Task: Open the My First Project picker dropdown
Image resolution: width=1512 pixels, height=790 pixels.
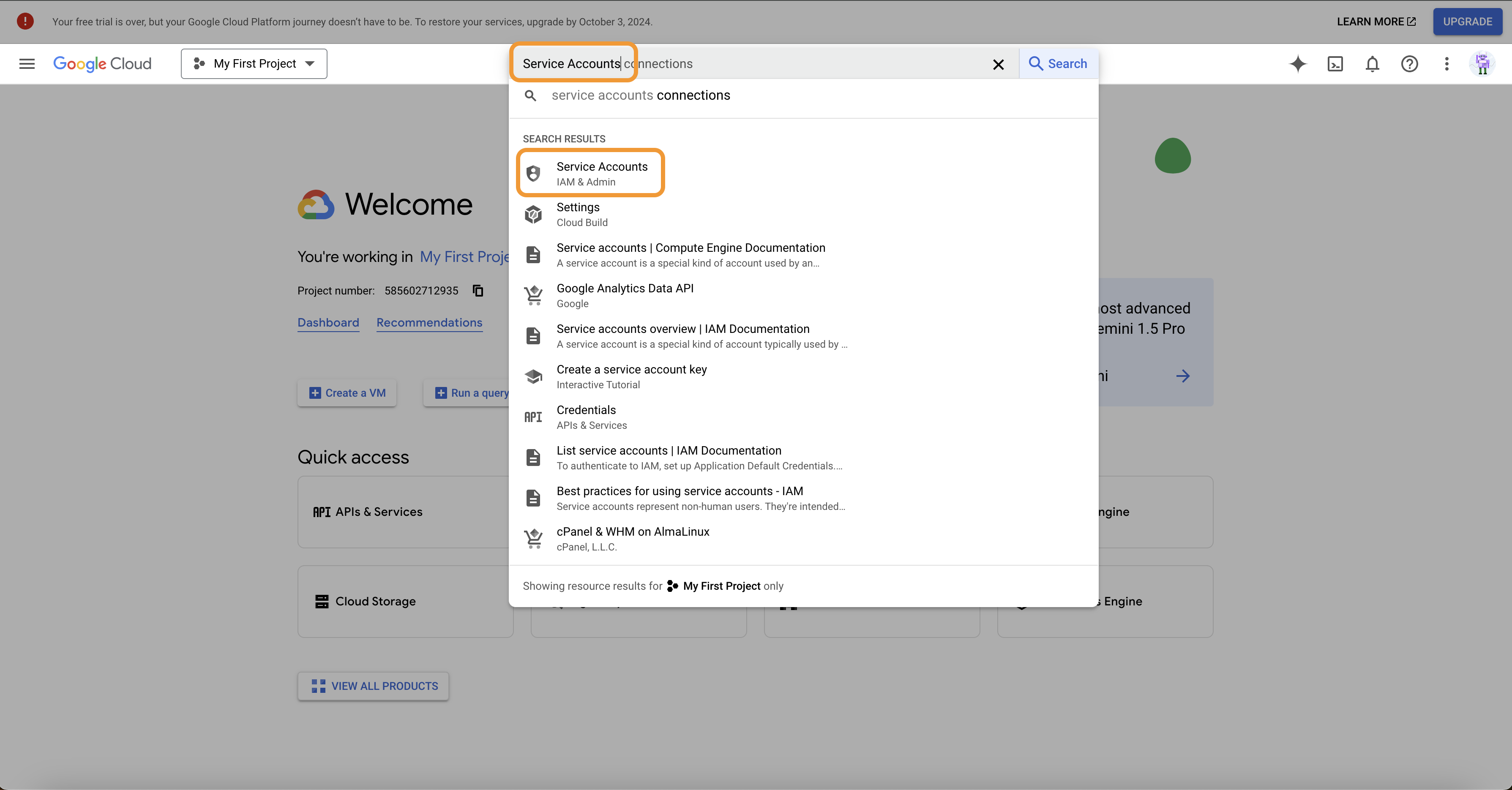Action: pyautogui.click(x=254, y=63)
